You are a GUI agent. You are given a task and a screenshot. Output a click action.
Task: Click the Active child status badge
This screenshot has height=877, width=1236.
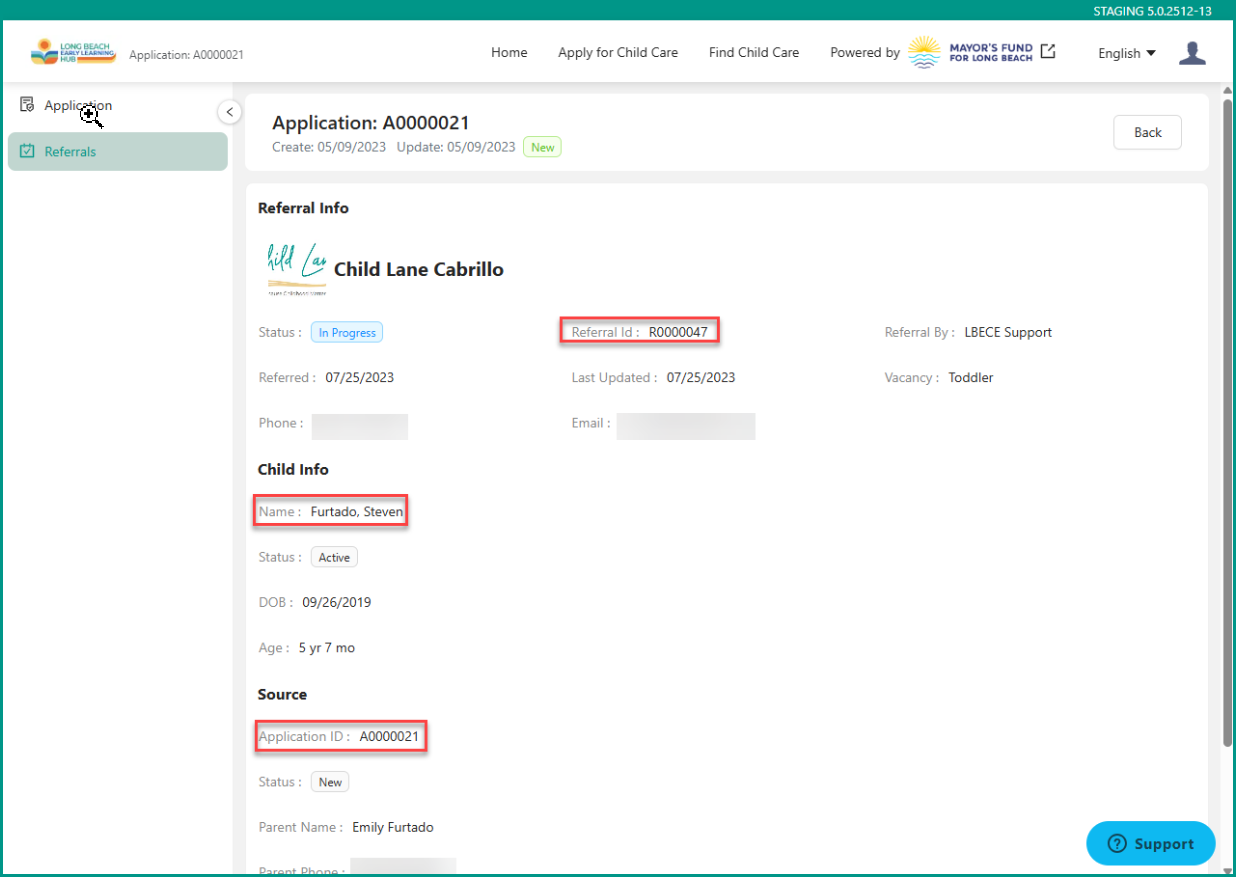[x=334, y=558]
